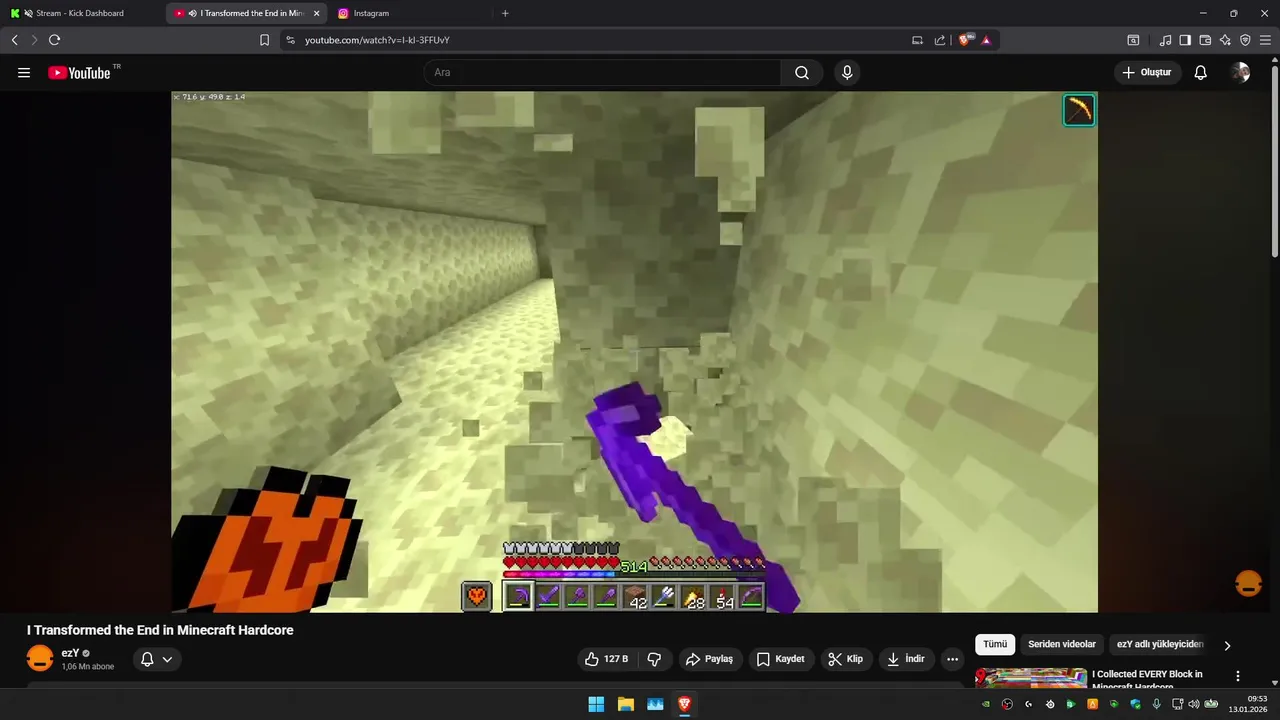Toggle the Brave sidebar panel icon
The width and height of the screenshot is (1280, 720).
click(1185, 40)
